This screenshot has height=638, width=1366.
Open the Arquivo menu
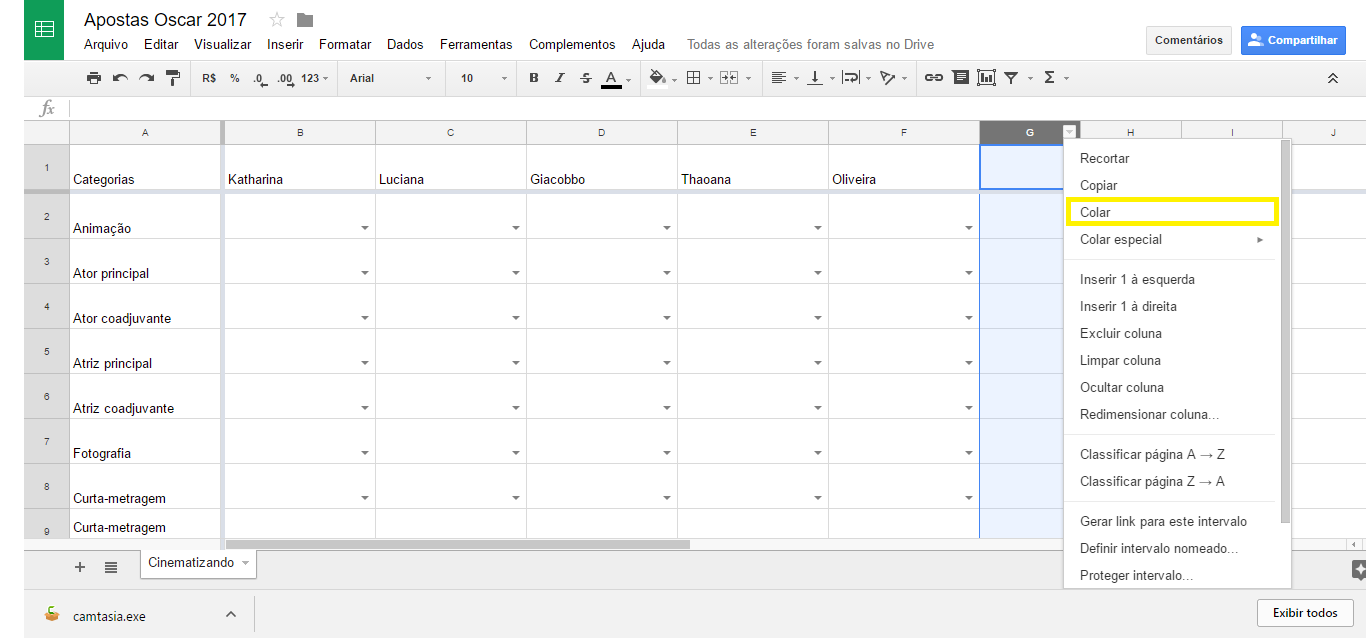click(106, 44)
